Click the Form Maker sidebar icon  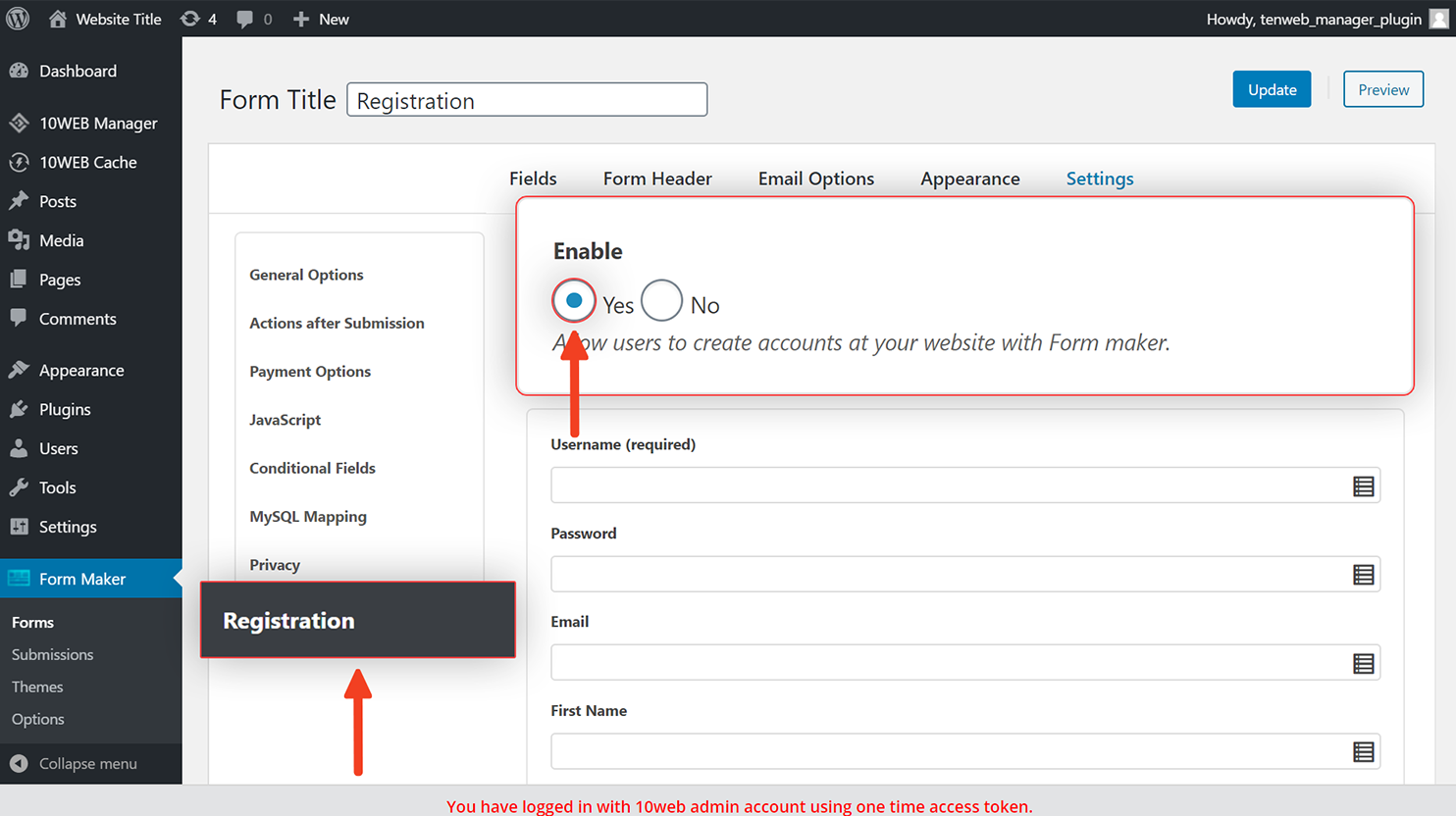[19, 579]
